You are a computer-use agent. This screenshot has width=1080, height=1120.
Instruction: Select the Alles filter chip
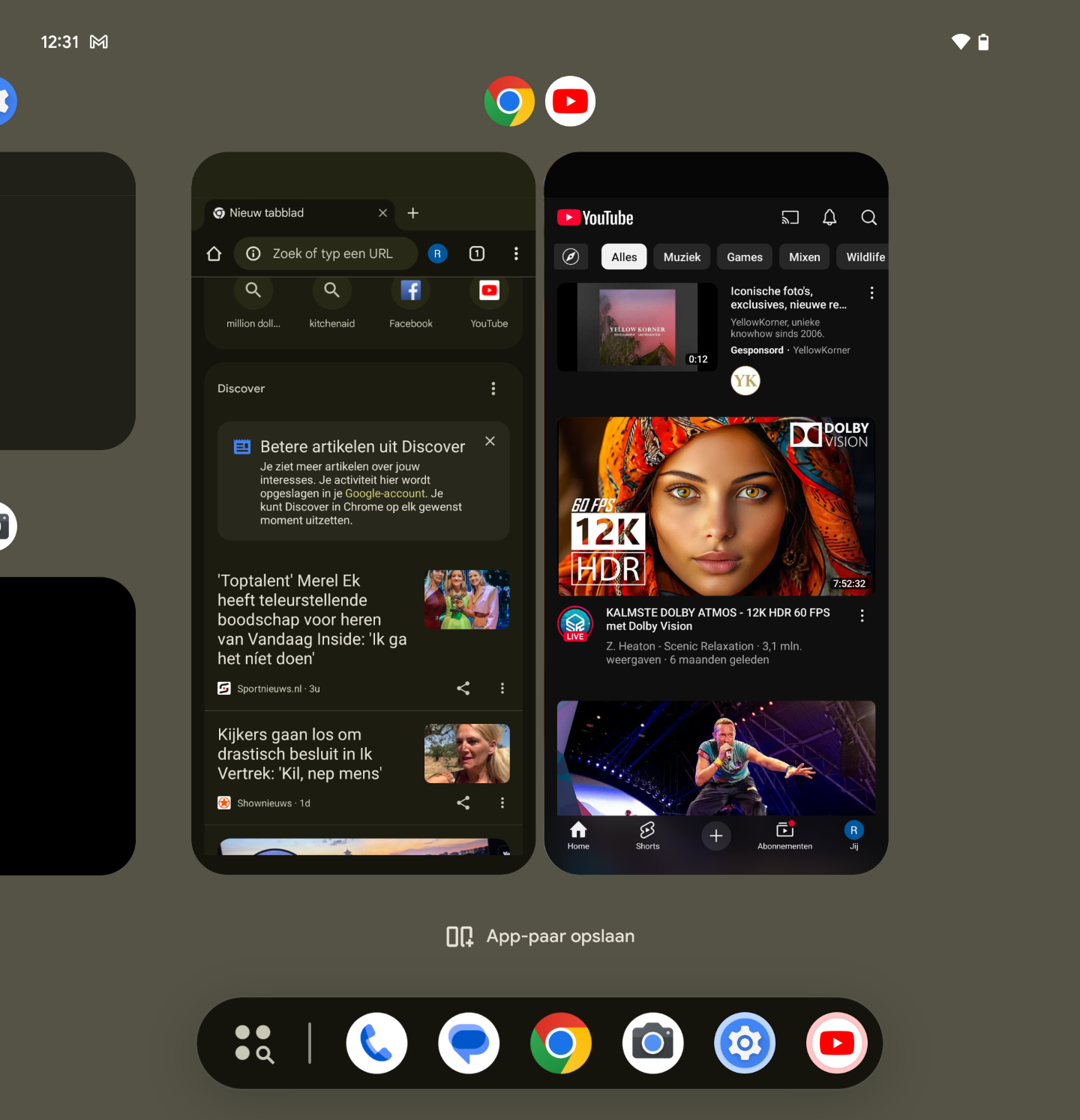(x=624, y=257)
